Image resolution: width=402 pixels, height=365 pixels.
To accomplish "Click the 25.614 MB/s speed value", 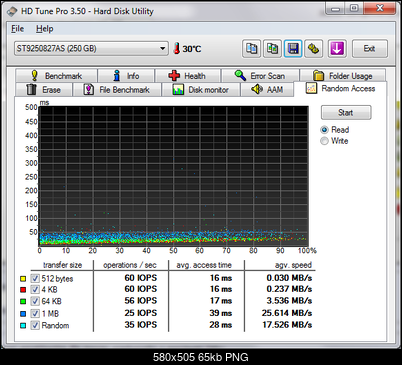I will (287, 313).
